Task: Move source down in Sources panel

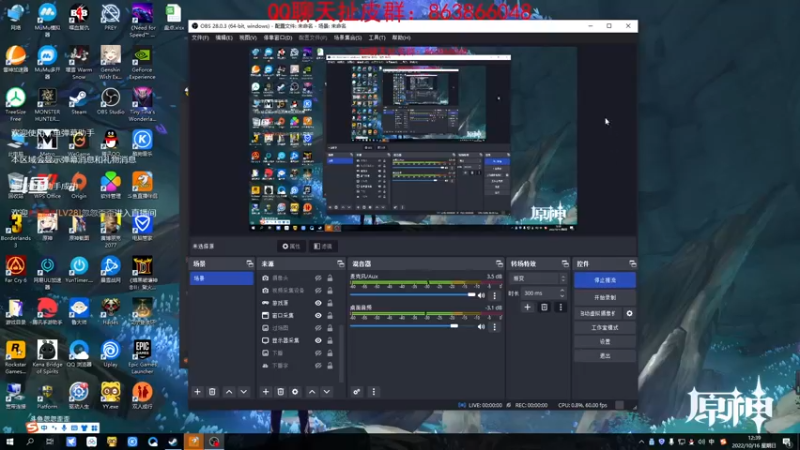Action: pos(327,392)
